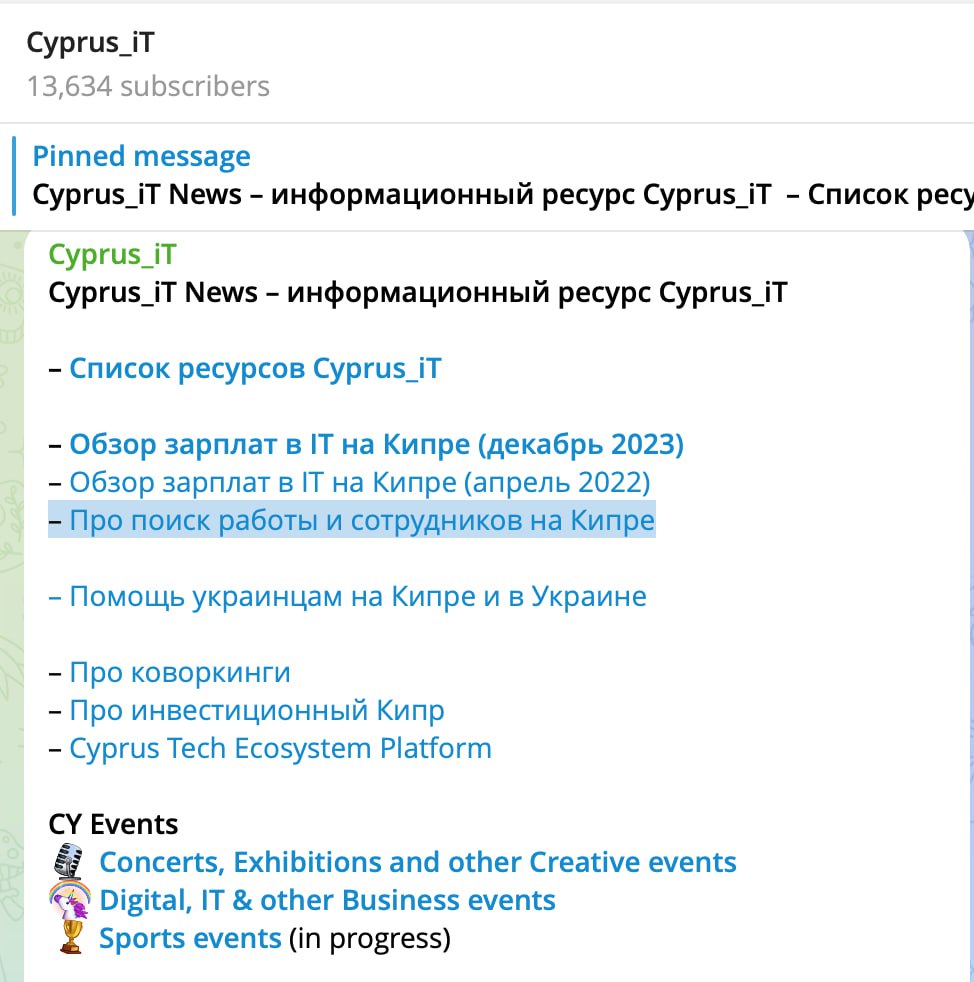Image resolution: width=974 pixels, height=982 pixels.
Task: Open the Cyprus_iT channel header title
Action: (x=90, y=43)
